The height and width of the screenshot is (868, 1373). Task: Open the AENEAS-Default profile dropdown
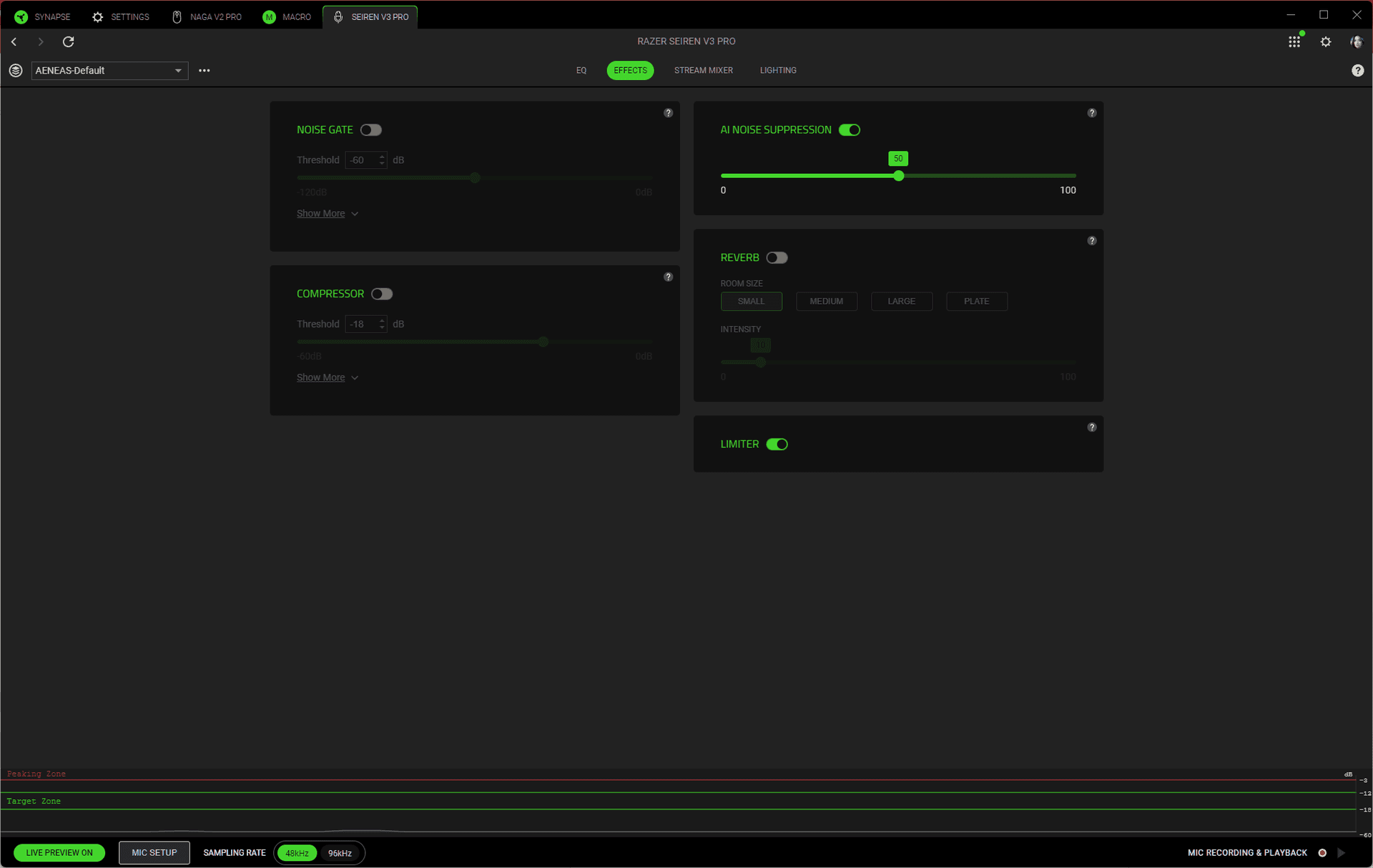coord(110,70)
